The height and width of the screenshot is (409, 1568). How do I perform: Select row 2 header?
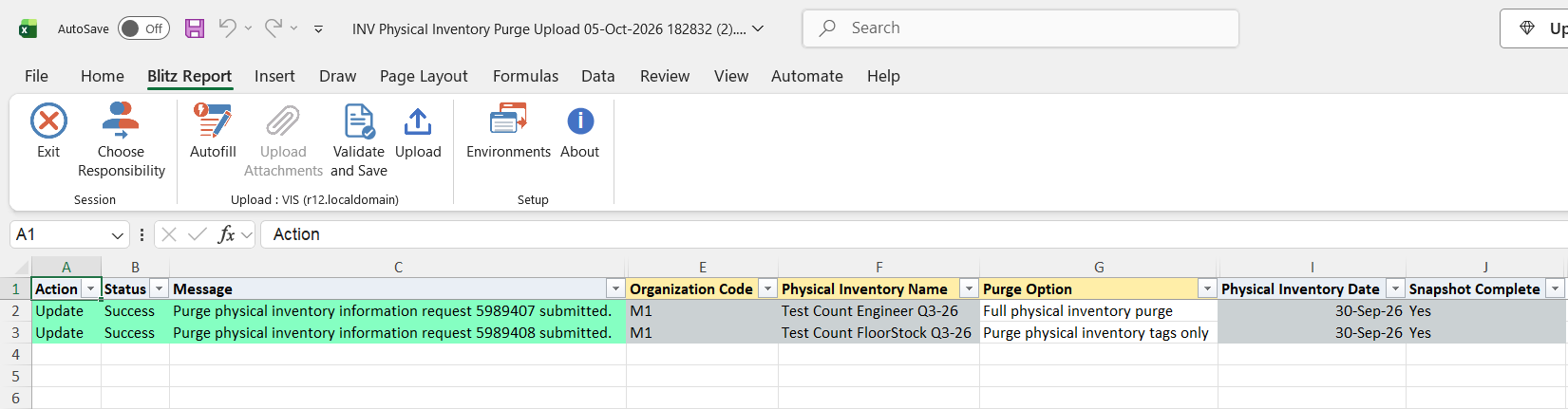click(x=15, y=311)
